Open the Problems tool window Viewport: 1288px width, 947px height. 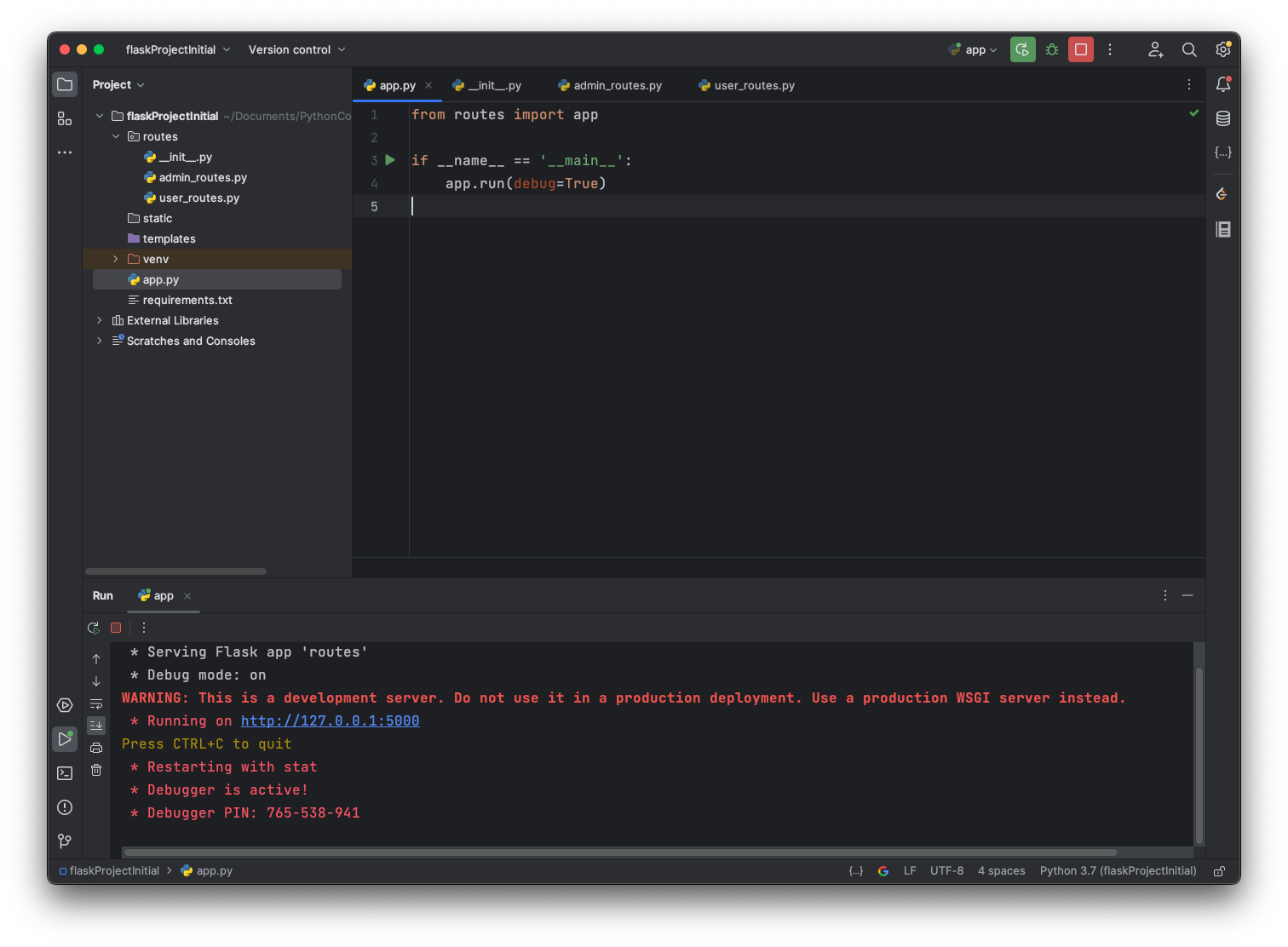click(x=65, y=807)
